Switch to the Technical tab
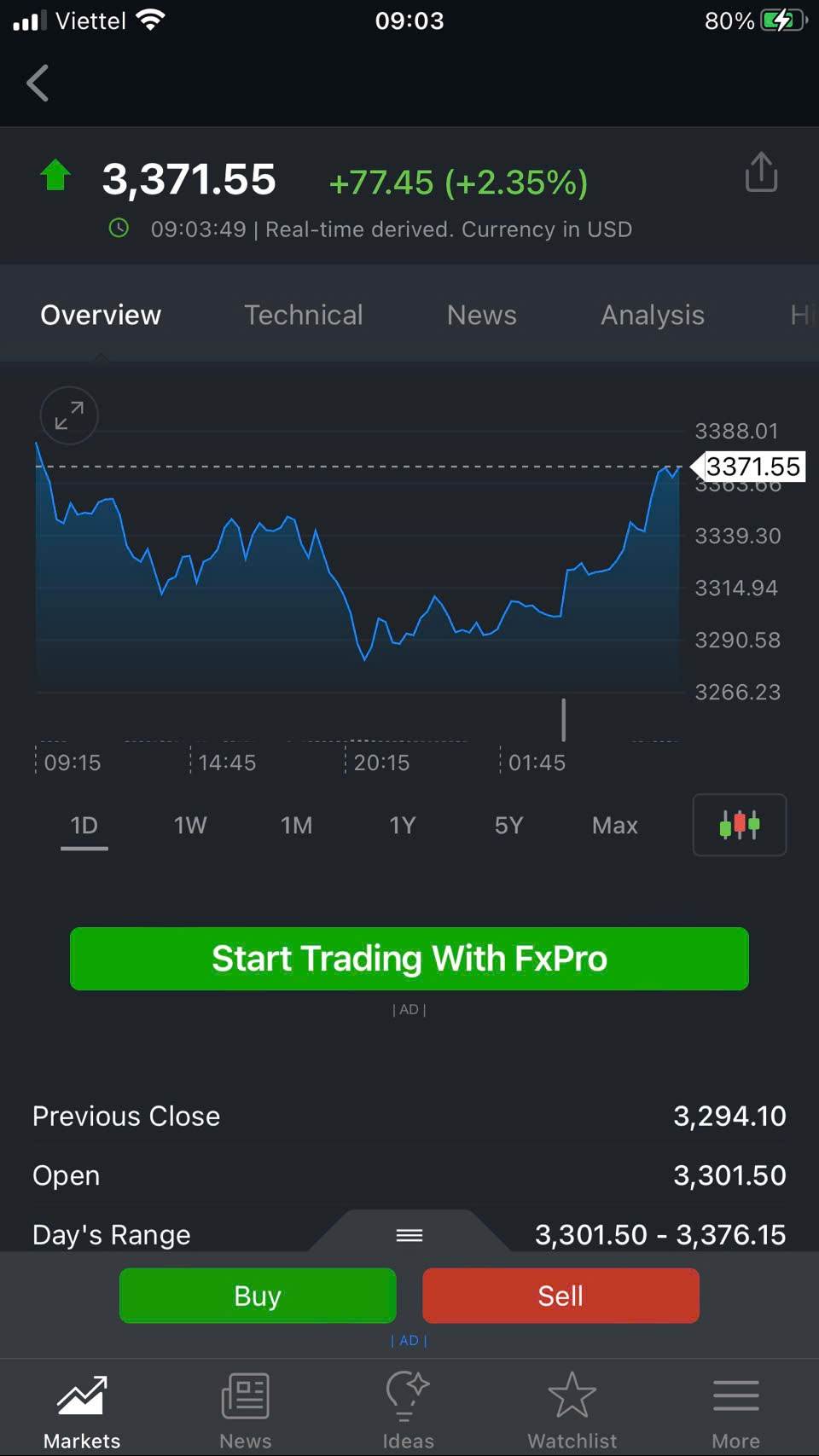819x1456 pixels. pos(304,315)
